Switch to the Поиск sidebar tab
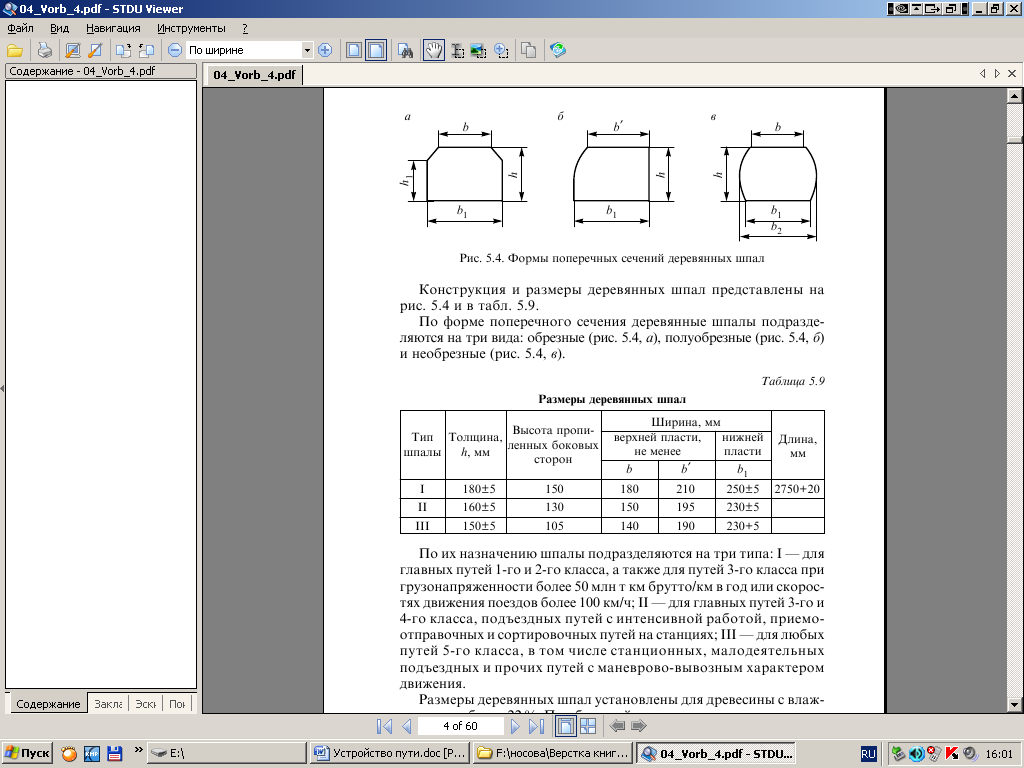This screenshot has width=1024, height=768. tap(177, 704)
